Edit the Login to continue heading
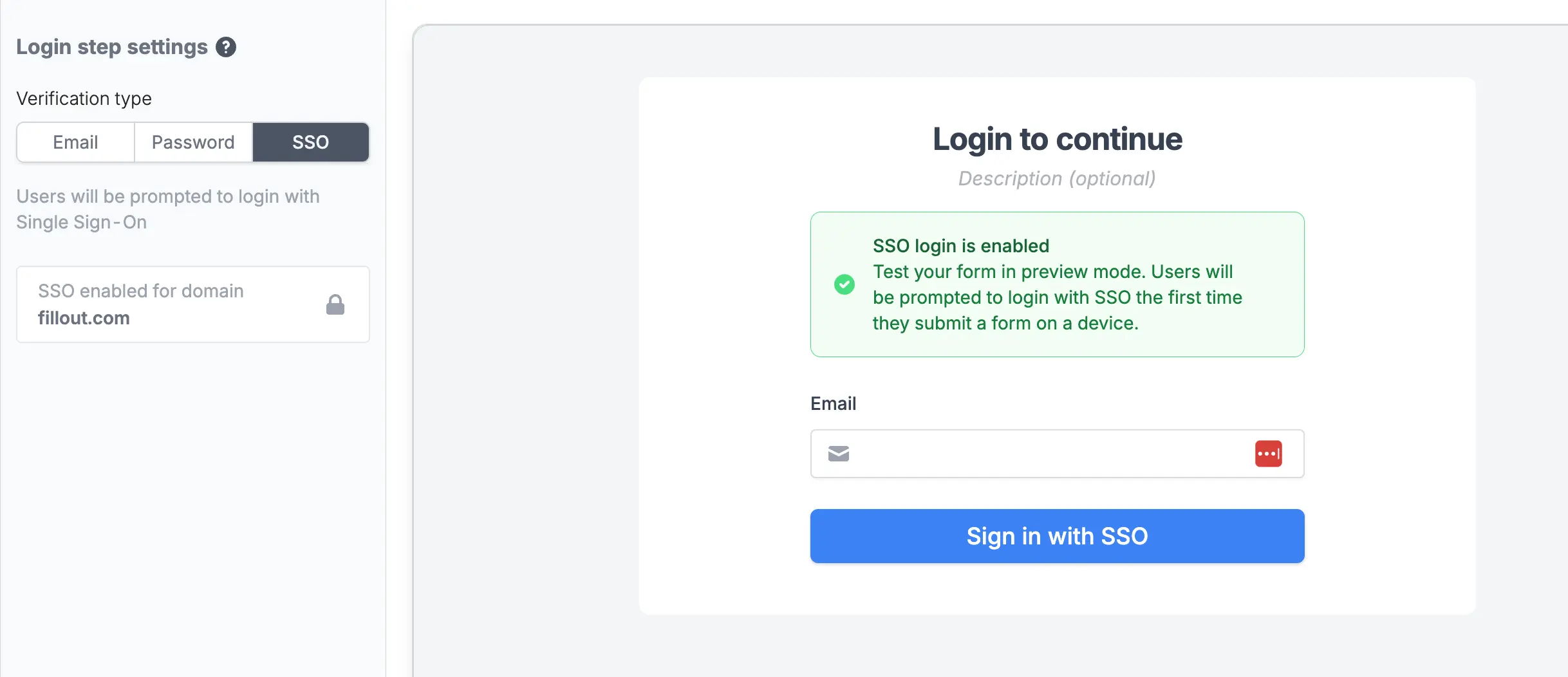Screen dimensions: 1568x677 click(1058, 139)
